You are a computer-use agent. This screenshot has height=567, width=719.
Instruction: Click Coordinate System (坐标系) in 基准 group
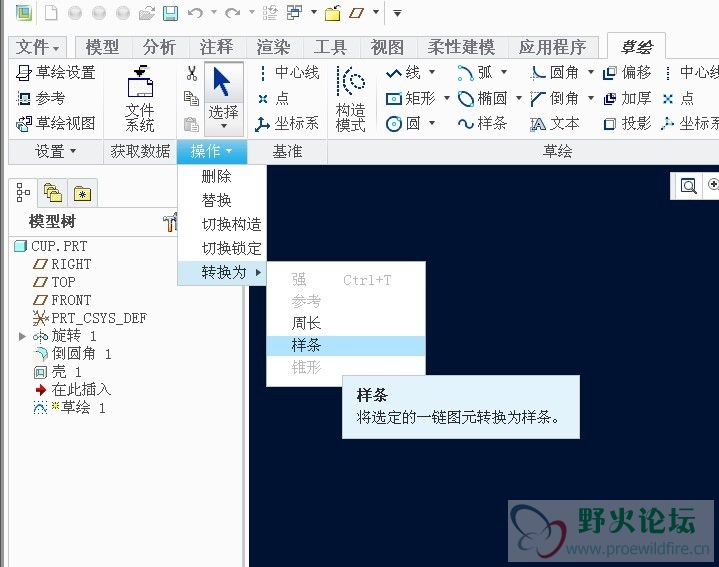pyautogui.click(x=287, y=124)
